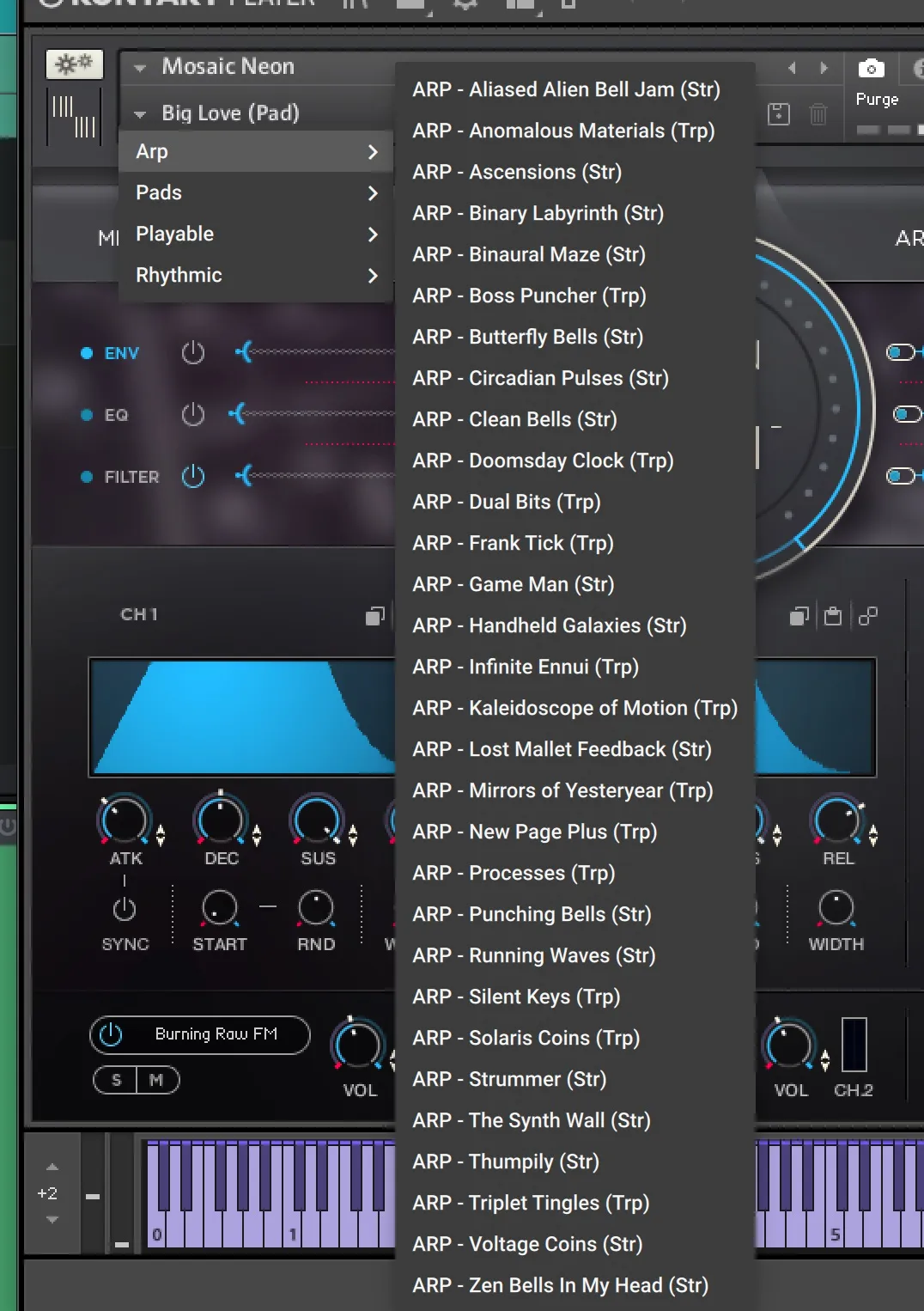
Task: Enable the SYNC power switch
Action: point(125,909)
